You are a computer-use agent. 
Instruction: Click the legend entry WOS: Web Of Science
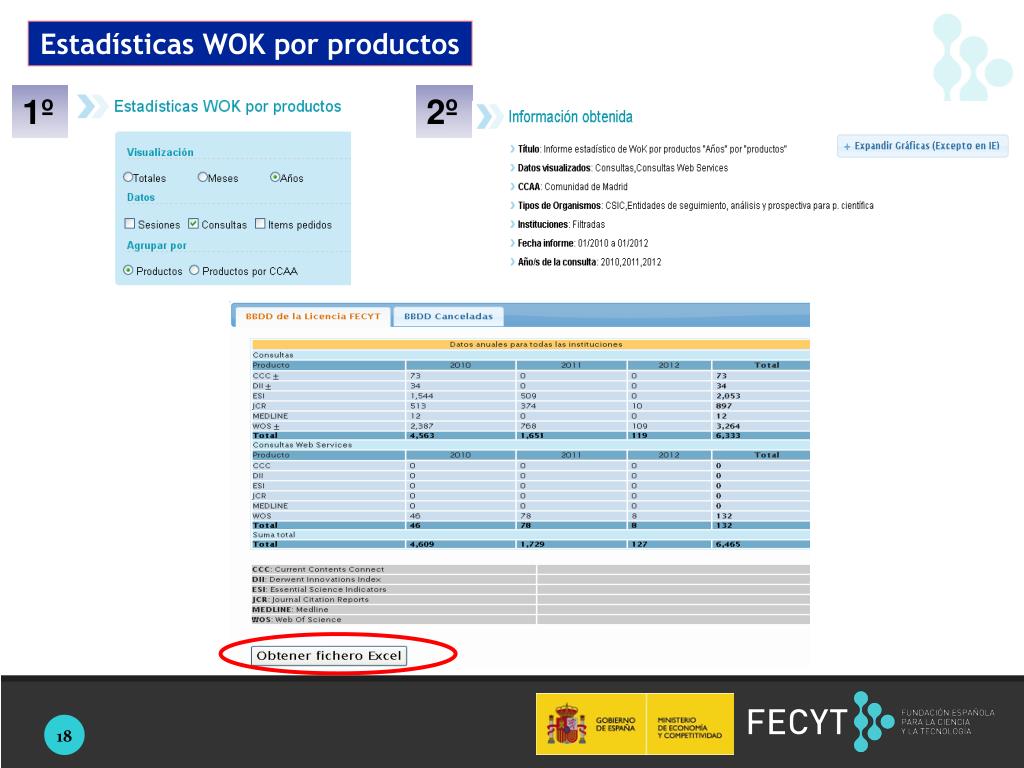[x=296, y=620]
